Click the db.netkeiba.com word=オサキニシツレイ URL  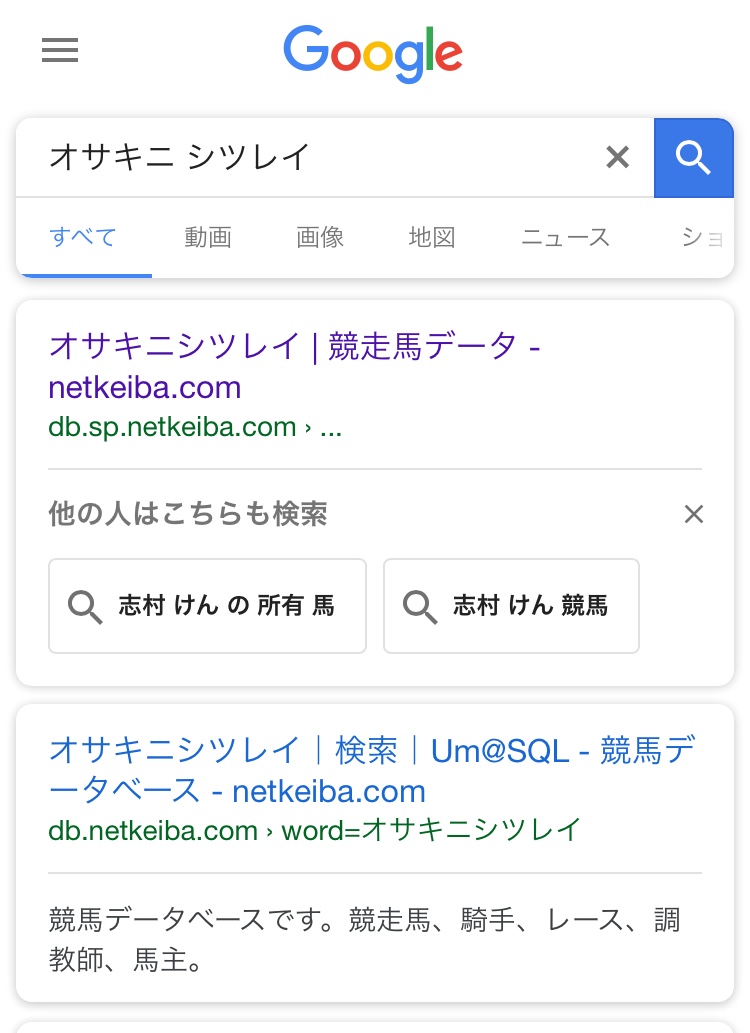315,830
